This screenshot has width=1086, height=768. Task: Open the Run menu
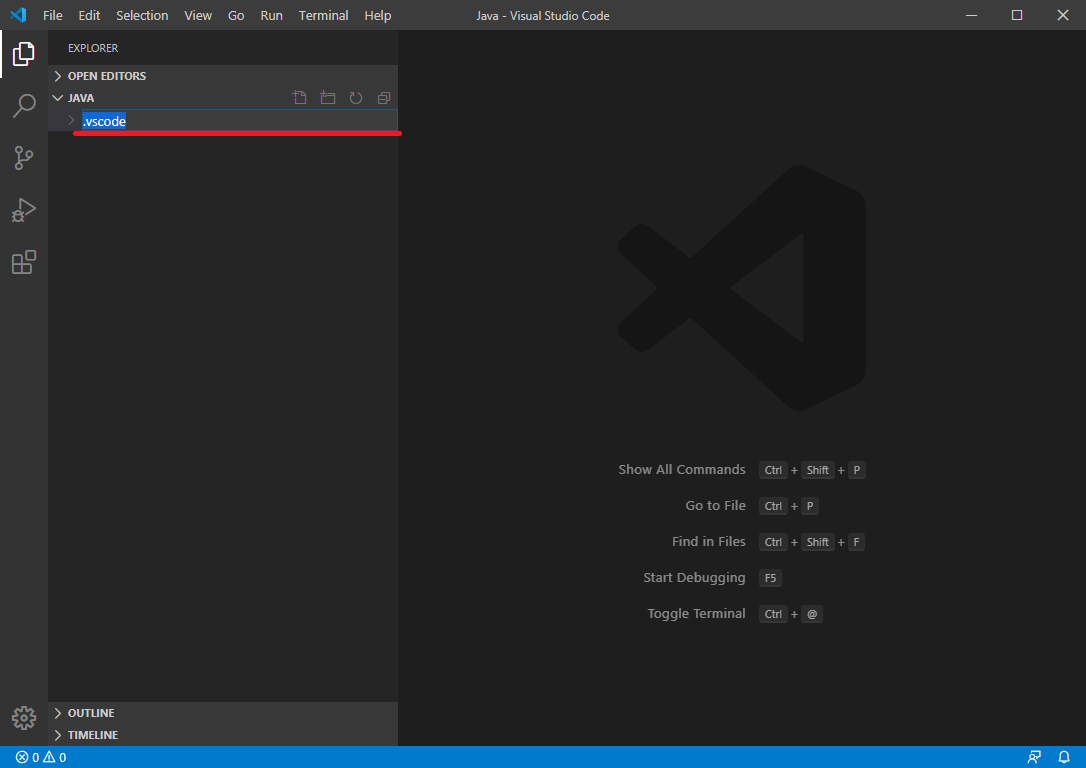272,15
